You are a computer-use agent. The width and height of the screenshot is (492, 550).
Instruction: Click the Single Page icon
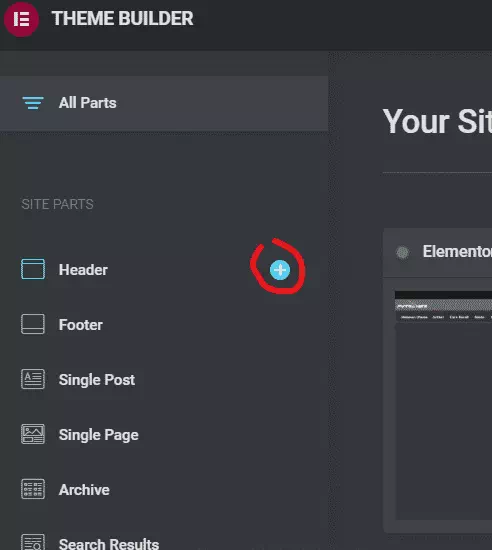click(x=33, y=434)
